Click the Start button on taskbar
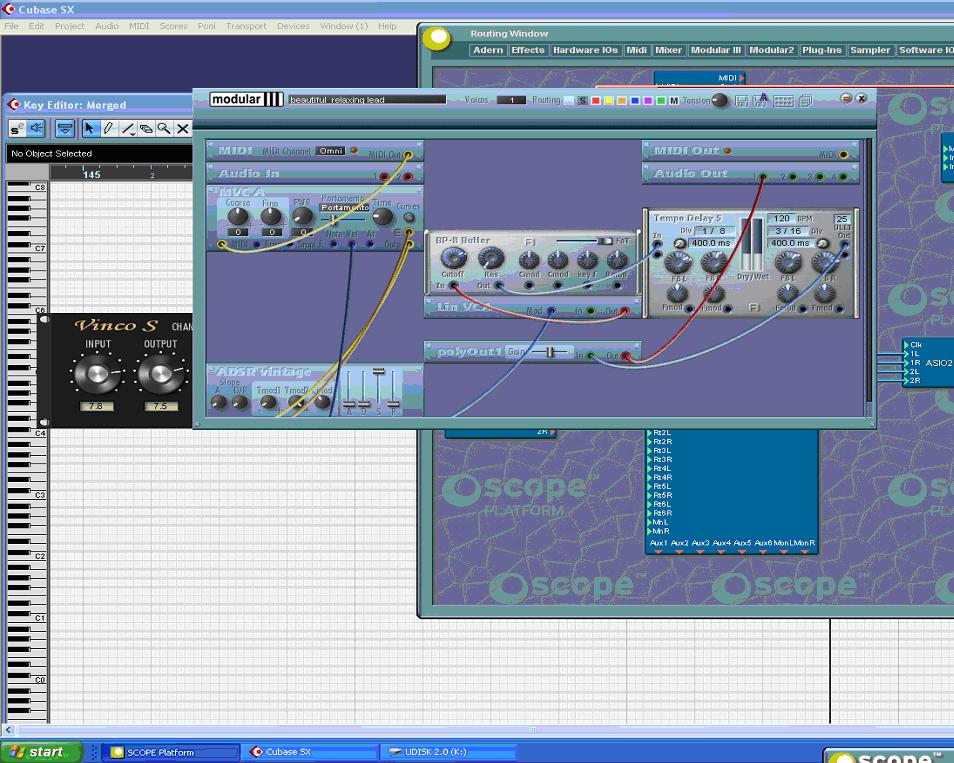 click(40, 752)
